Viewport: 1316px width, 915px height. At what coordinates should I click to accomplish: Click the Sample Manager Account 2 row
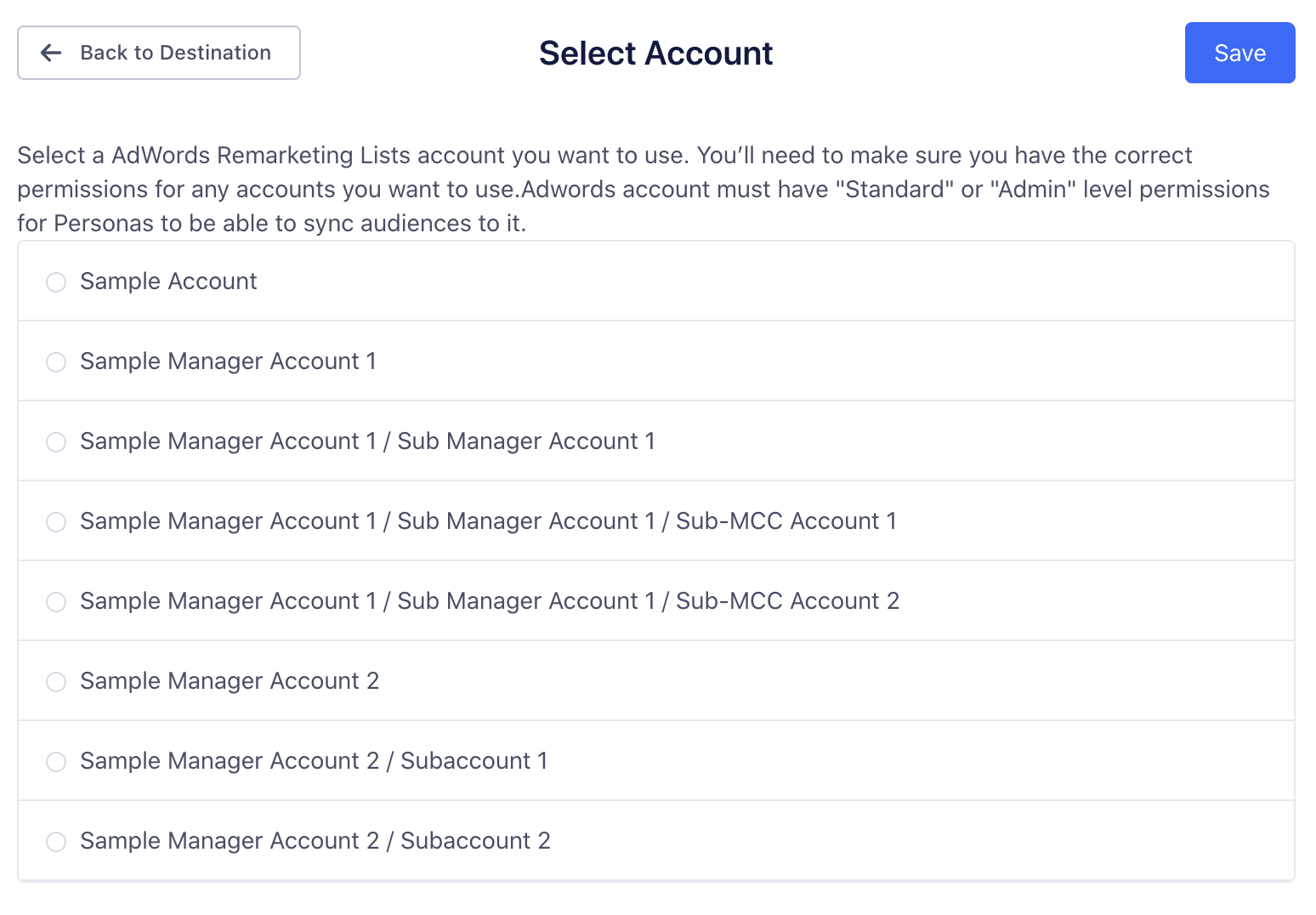coord(510,681)
